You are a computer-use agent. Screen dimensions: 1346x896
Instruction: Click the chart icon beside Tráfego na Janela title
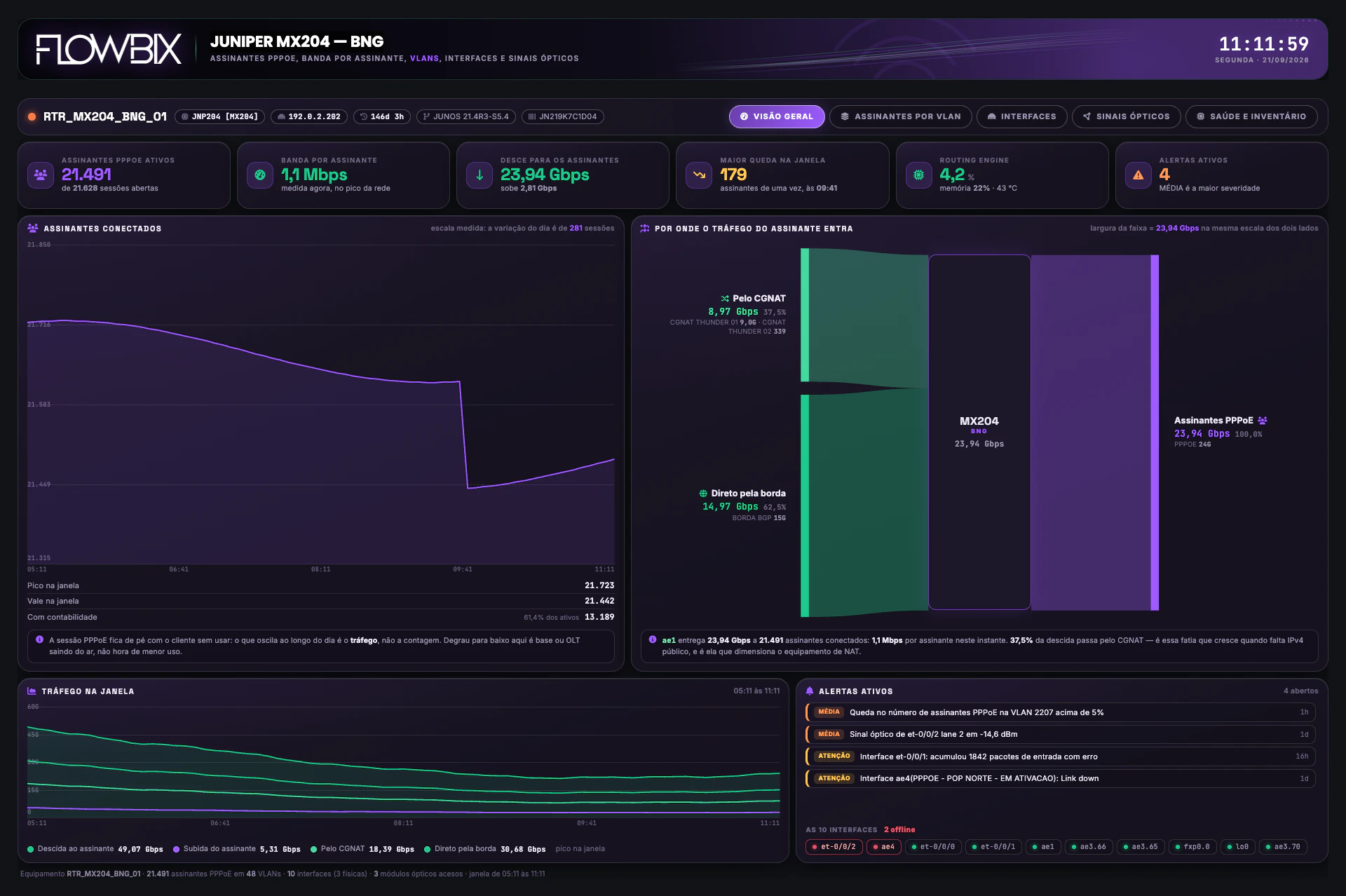[32, 691]
